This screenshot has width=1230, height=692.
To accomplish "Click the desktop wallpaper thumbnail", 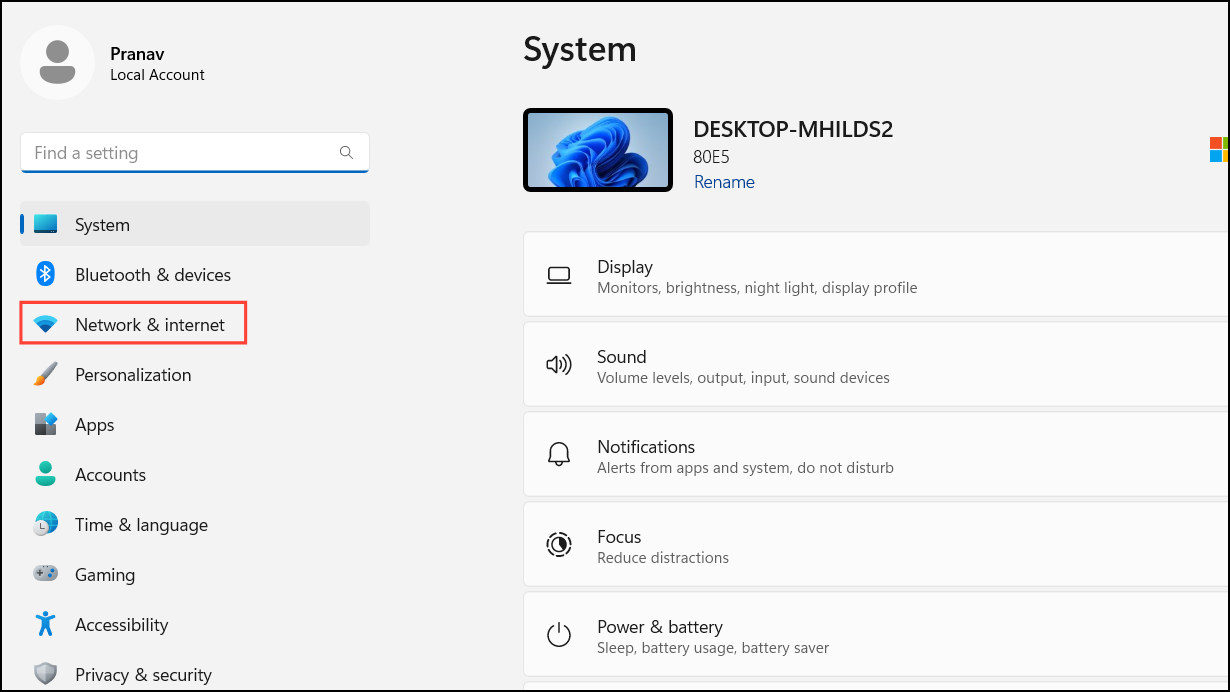I will [x=598, y=150].
